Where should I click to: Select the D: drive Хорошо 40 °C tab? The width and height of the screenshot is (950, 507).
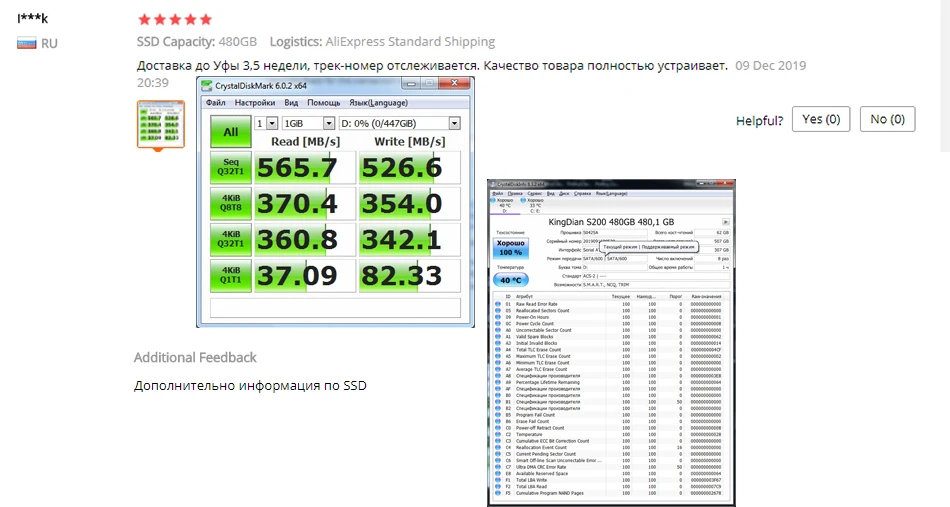505,205
